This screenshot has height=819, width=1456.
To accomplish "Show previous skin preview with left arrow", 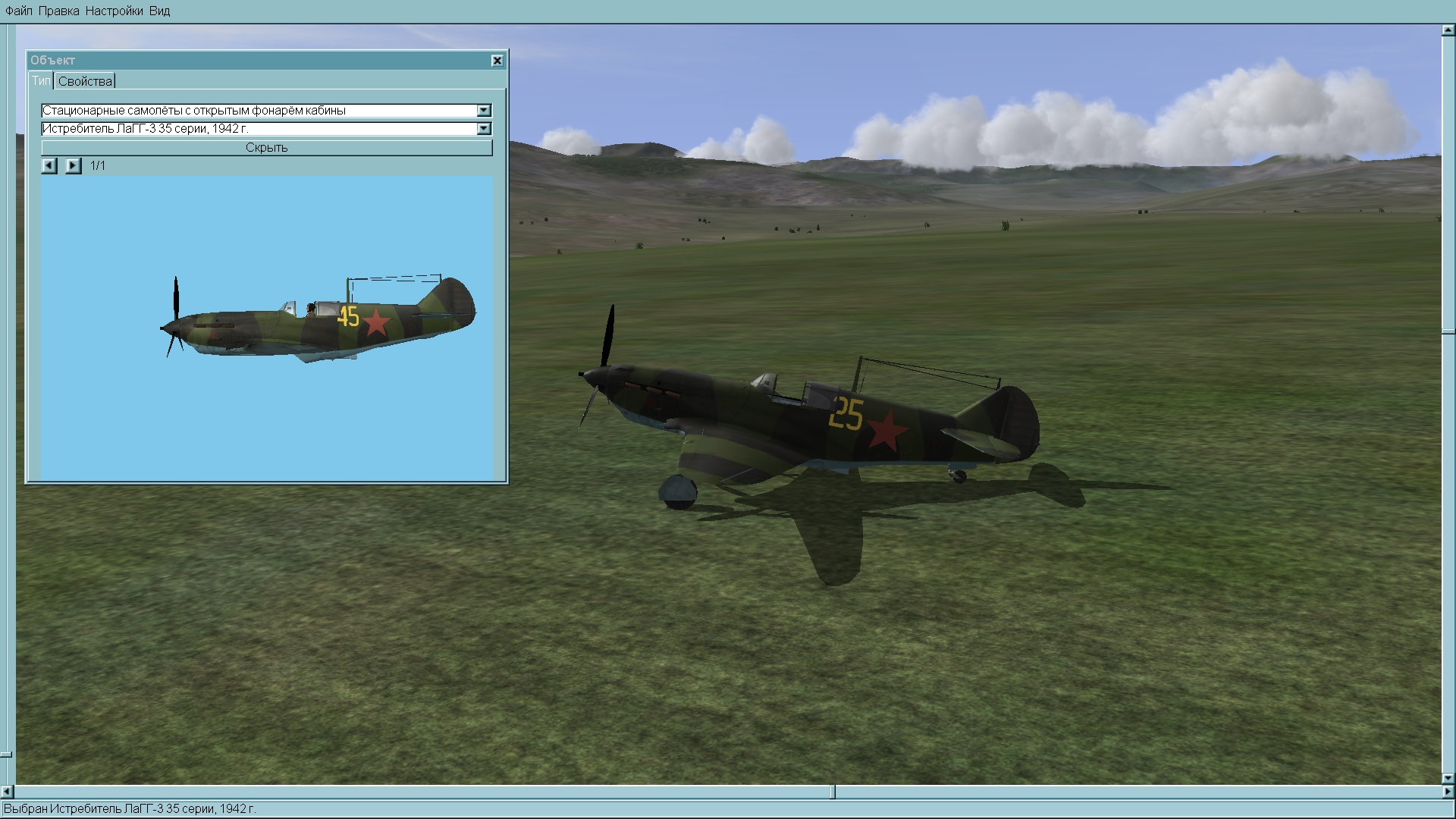I will coord(49,165).
